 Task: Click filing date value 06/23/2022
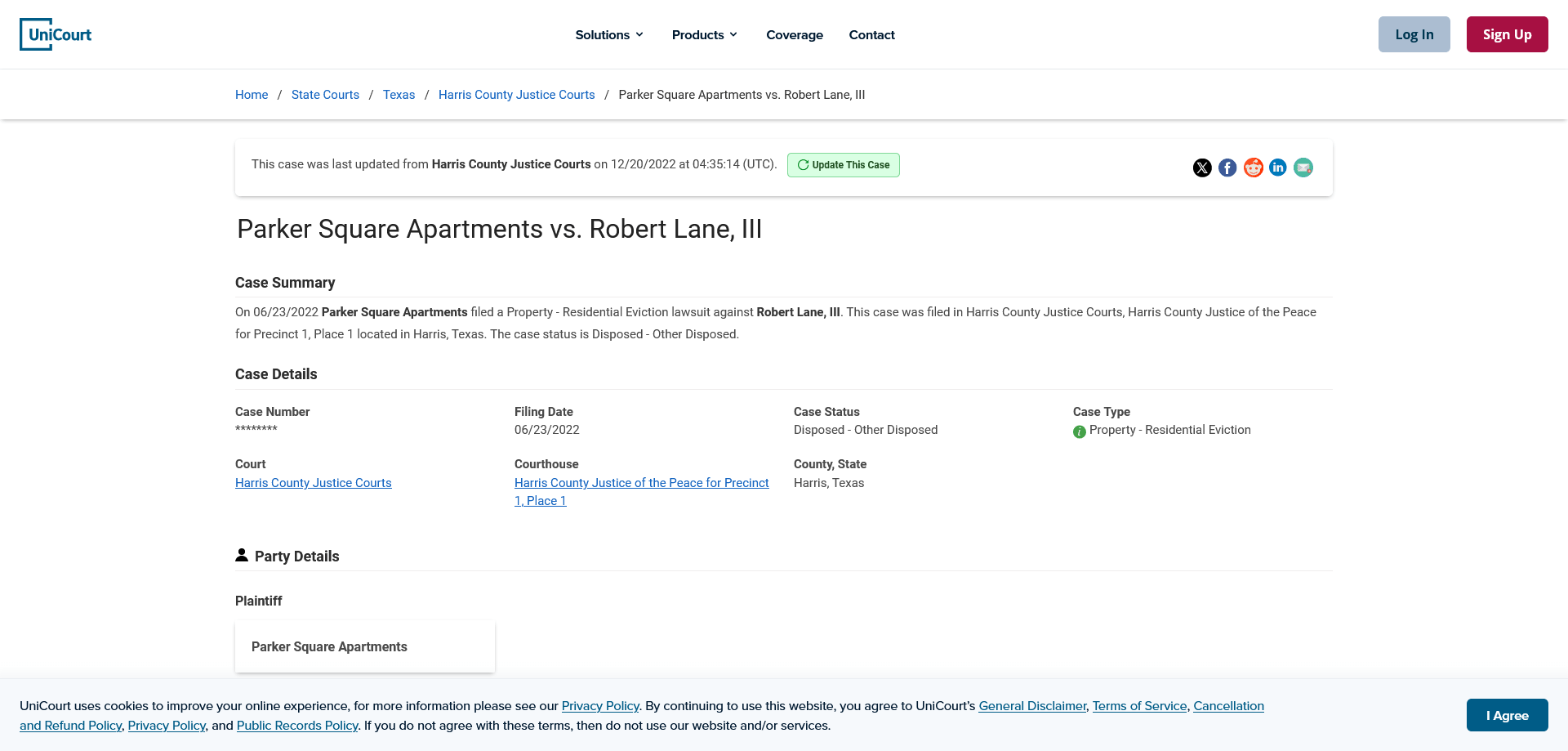[547, 430]
